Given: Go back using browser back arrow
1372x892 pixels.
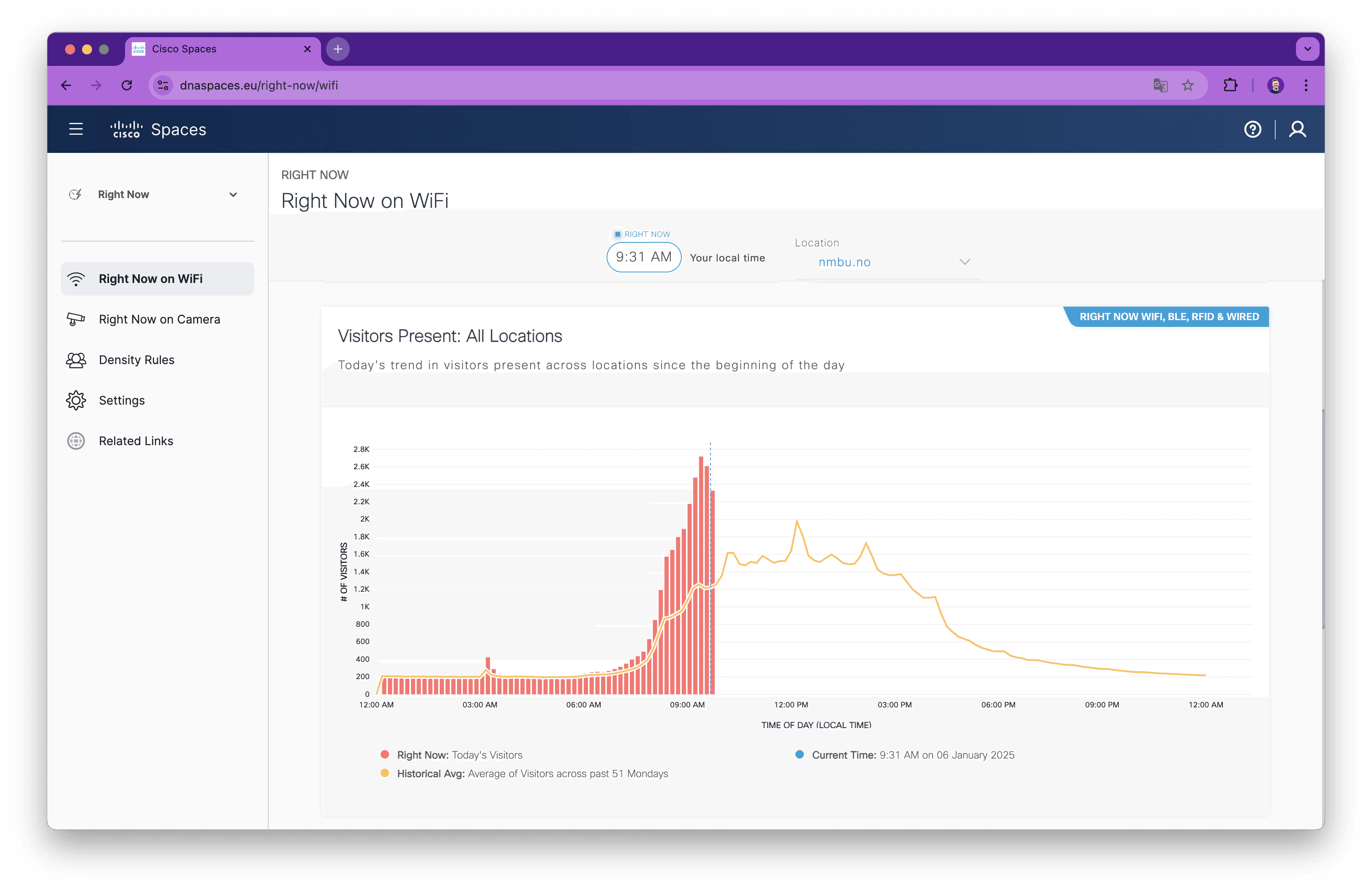Looking at the screenshot, I should [66, 85].
